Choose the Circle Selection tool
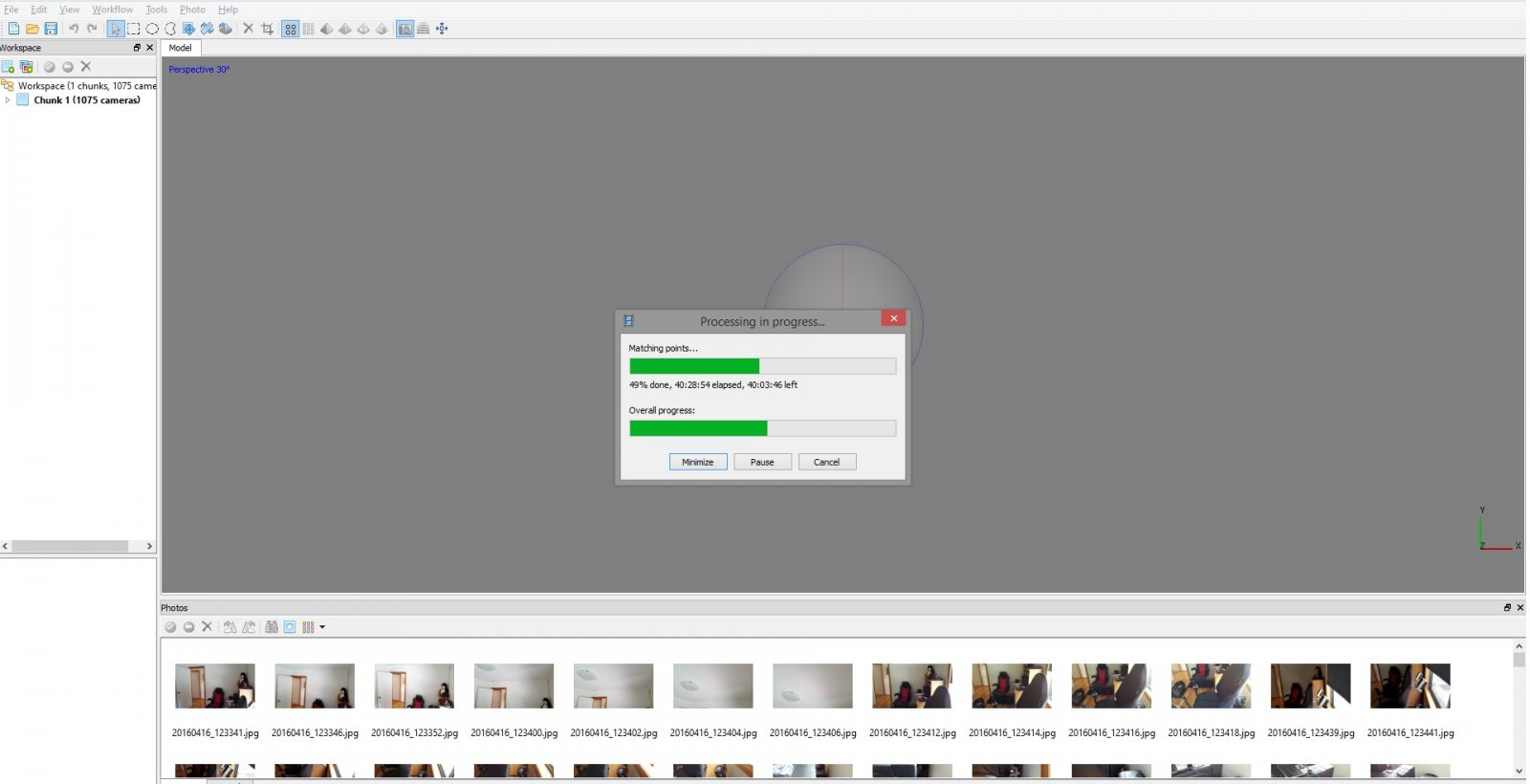1530x784 pixels. [x=152, y=29]
